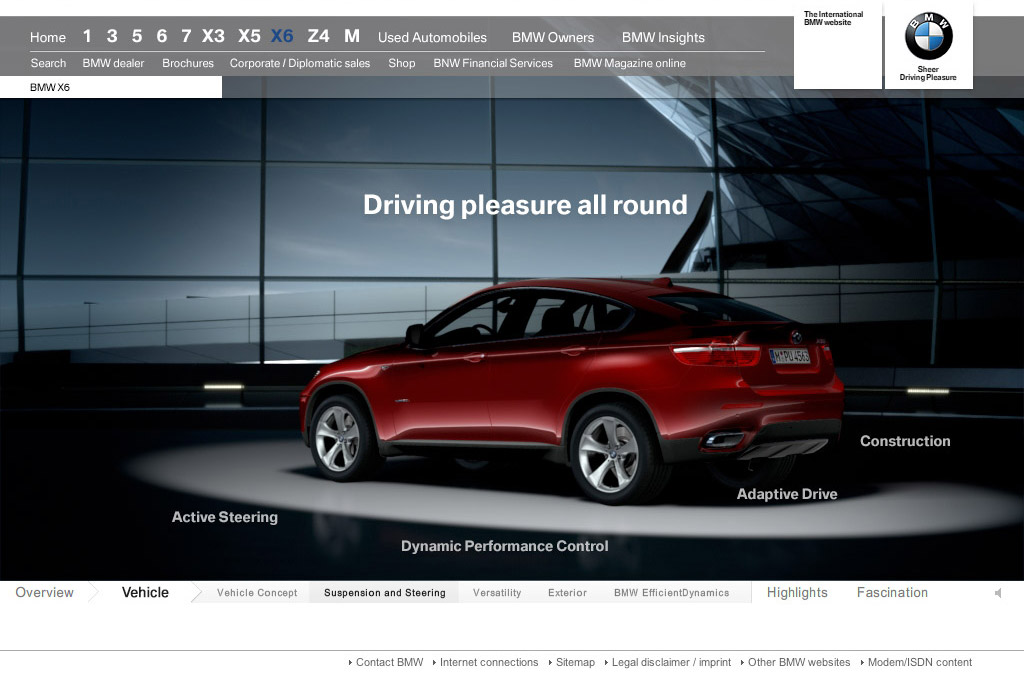Open BMW Financial Services

click(x=493, y=63)
